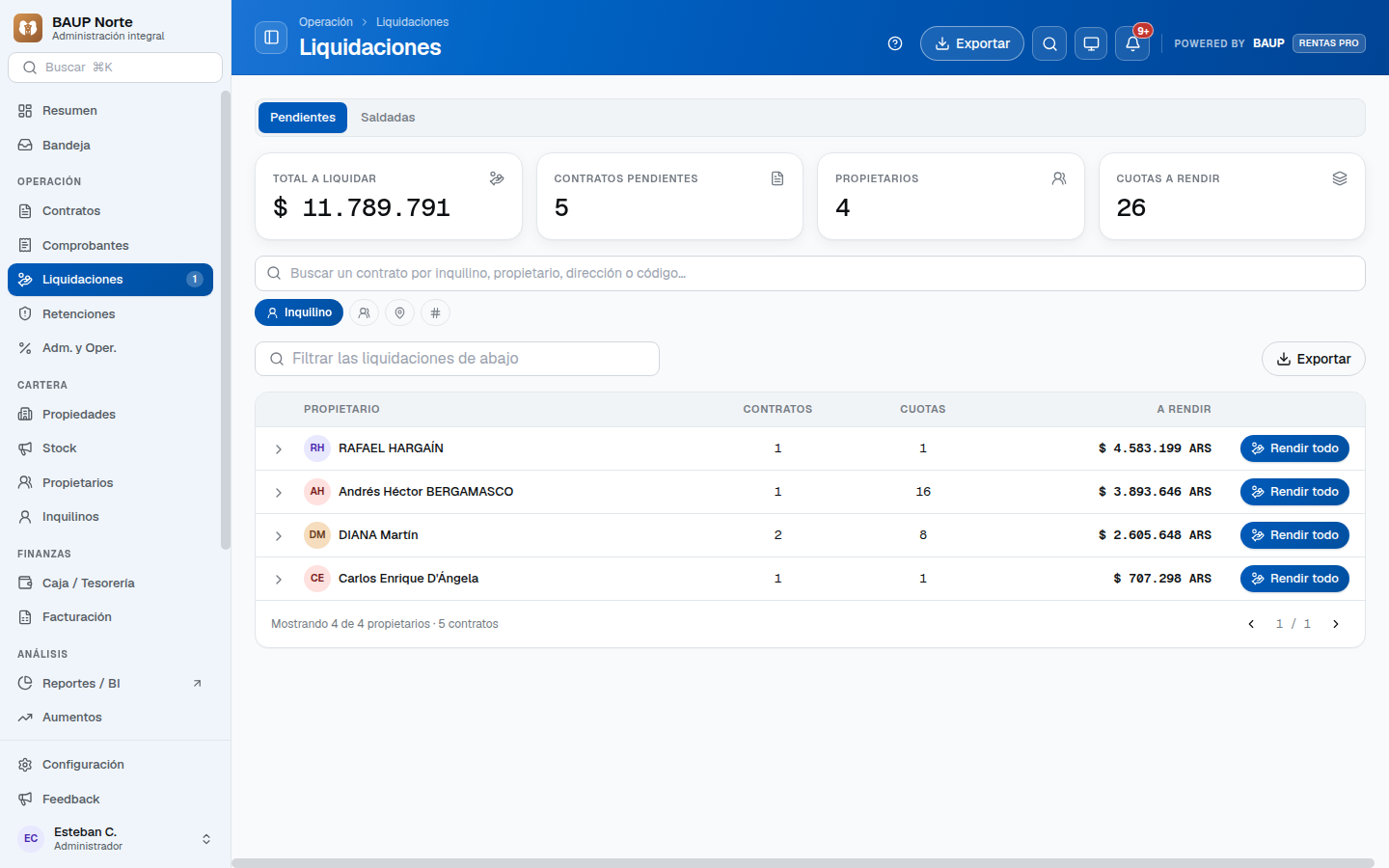Go to Resumen in sidebar
The height and width of the screenshot is (868, 1389).
(110, 111)
